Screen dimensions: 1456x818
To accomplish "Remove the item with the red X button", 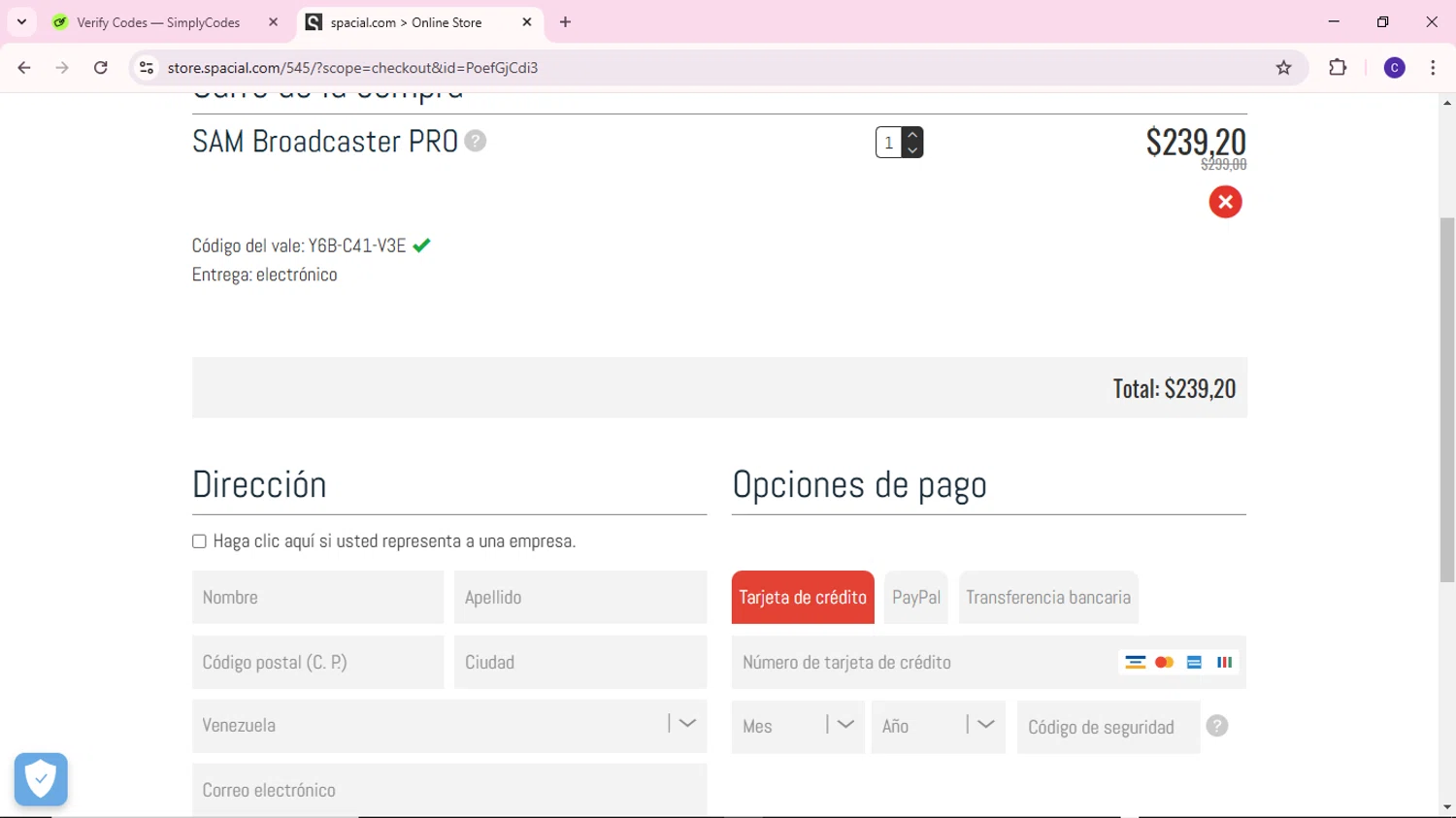I will 1225,202.
